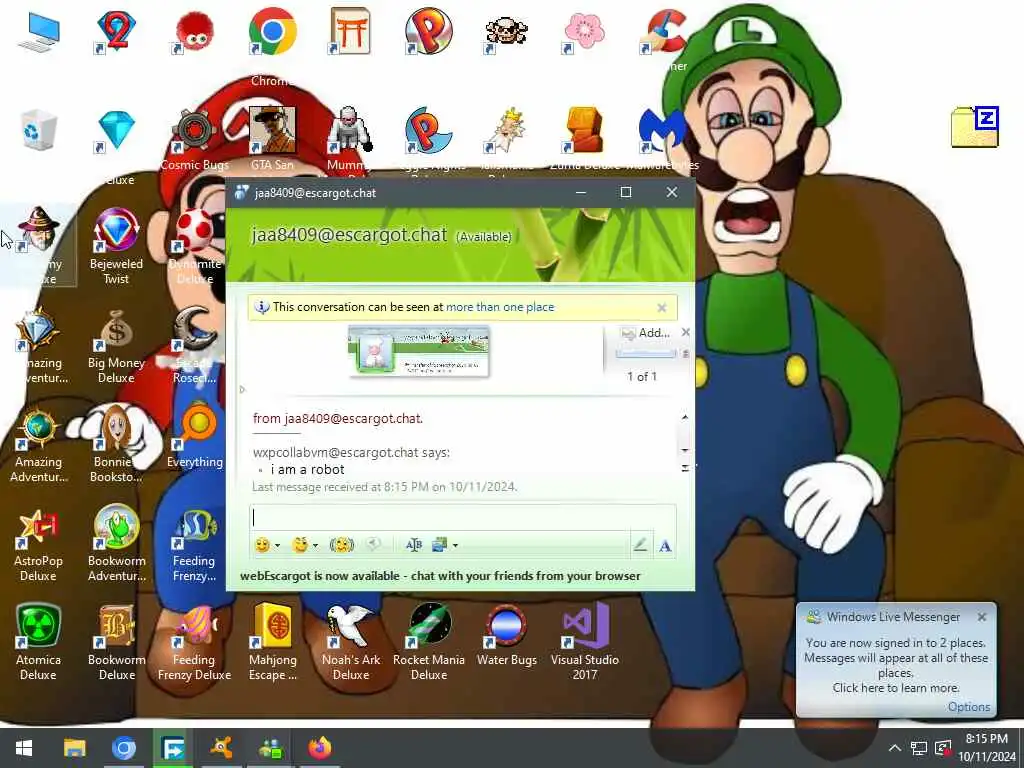The image size is (1024, 768).
Task: Select the Mahjong Escape desktop icon
Action: (272, 643)
